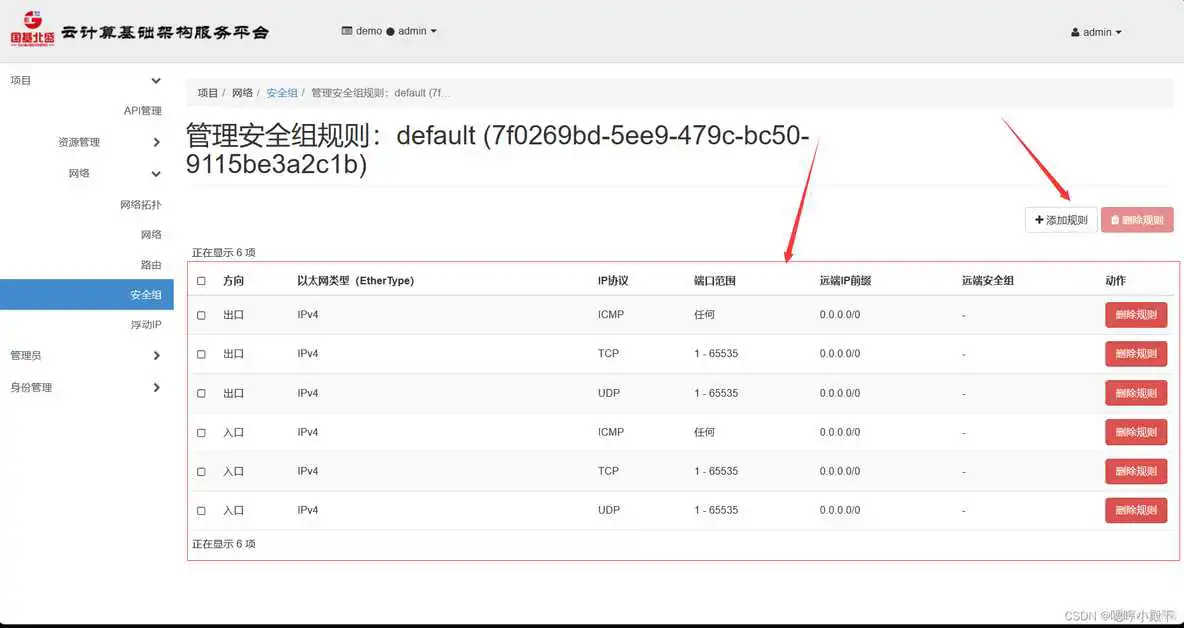Image resolution: width=1184 pixels, height=628 pixels.
Task: Check the first 出口 ICMP rule row
Action: pyautogui.click(x=201, y=314)
